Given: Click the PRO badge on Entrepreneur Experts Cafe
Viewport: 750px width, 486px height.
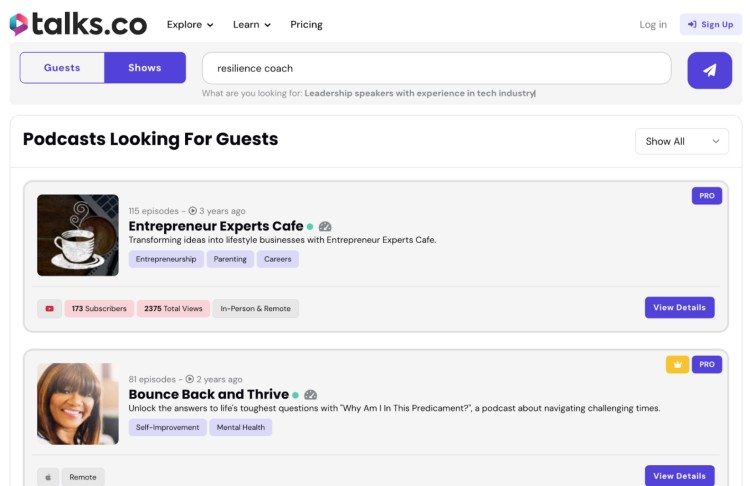Looking at the screenshot, I should 706,196.
